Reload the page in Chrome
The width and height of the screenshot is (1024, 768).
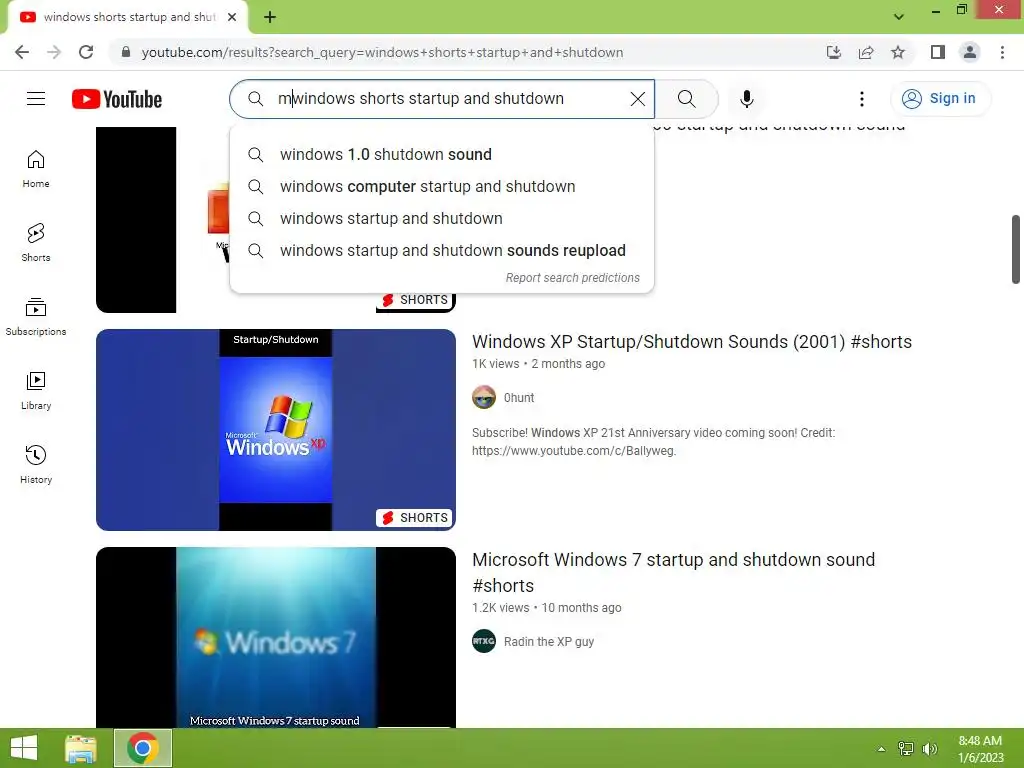click(86, 52)
